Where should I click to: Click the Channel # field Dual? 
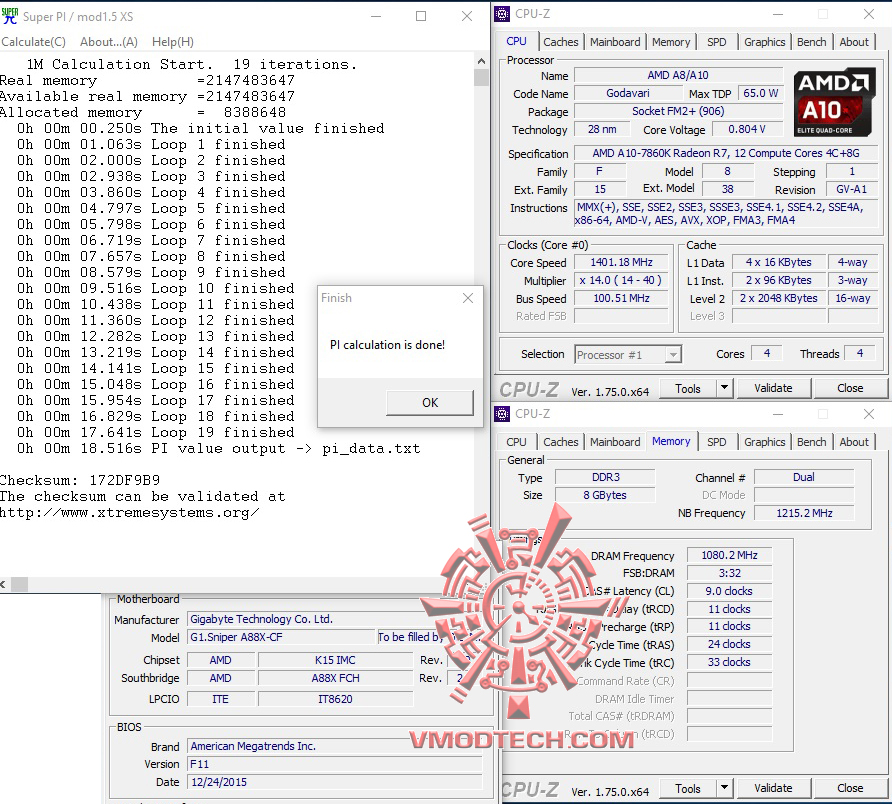click(x=804, y=477)
